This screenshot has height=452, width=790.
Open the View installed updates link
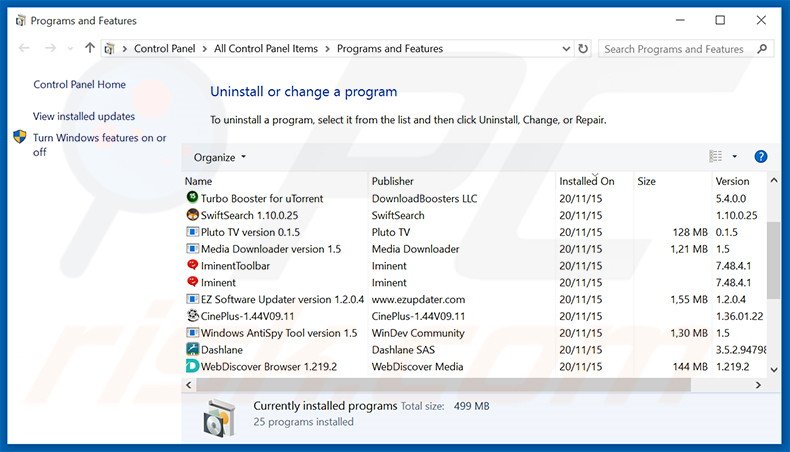click(x=84, y=116)
